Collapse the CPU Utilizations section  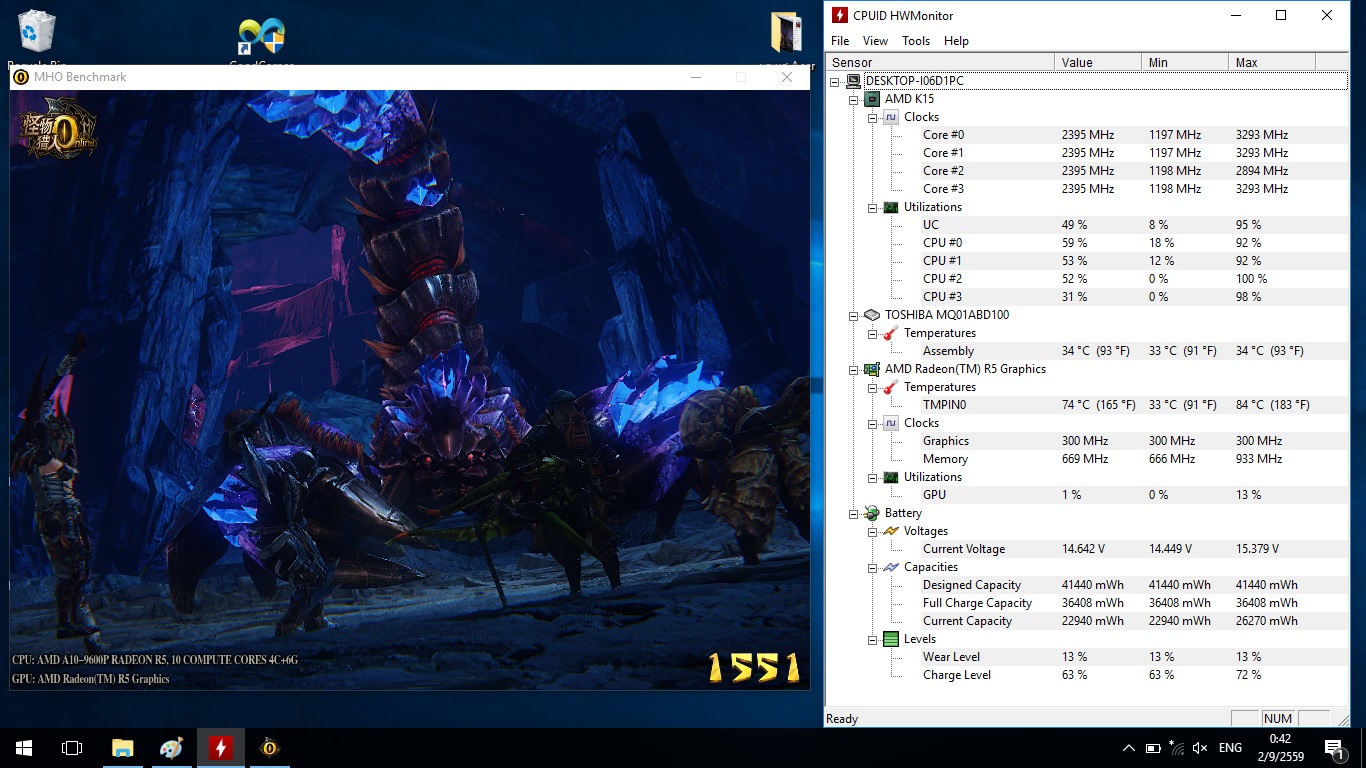(x=872, y=207)
